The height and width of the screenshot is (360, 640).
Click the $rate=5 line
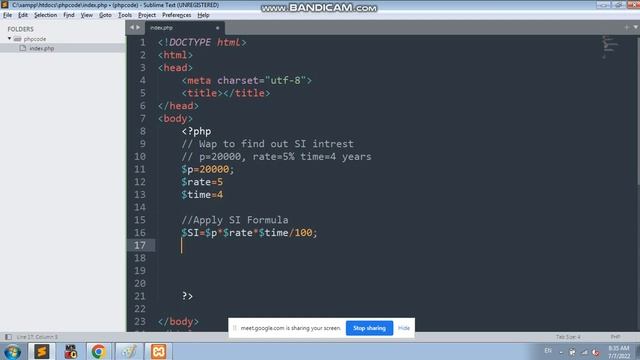click(x=202, y=182)
